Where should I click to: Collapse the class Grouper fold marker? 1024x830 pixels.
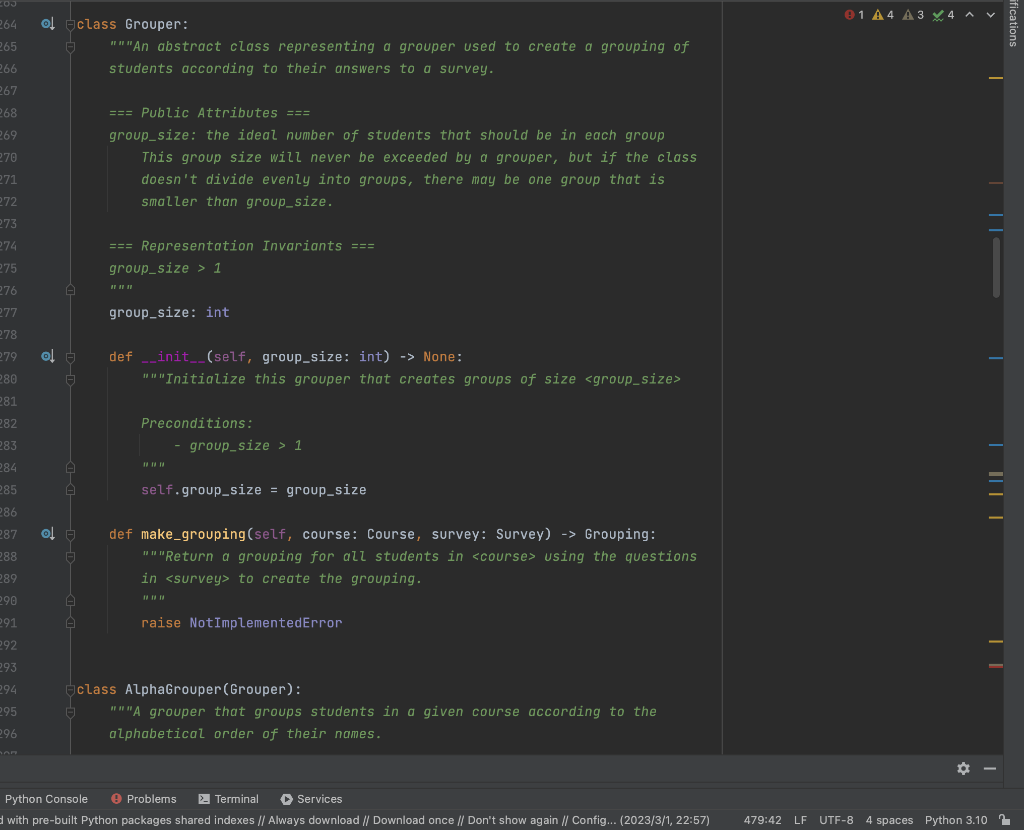71,25
